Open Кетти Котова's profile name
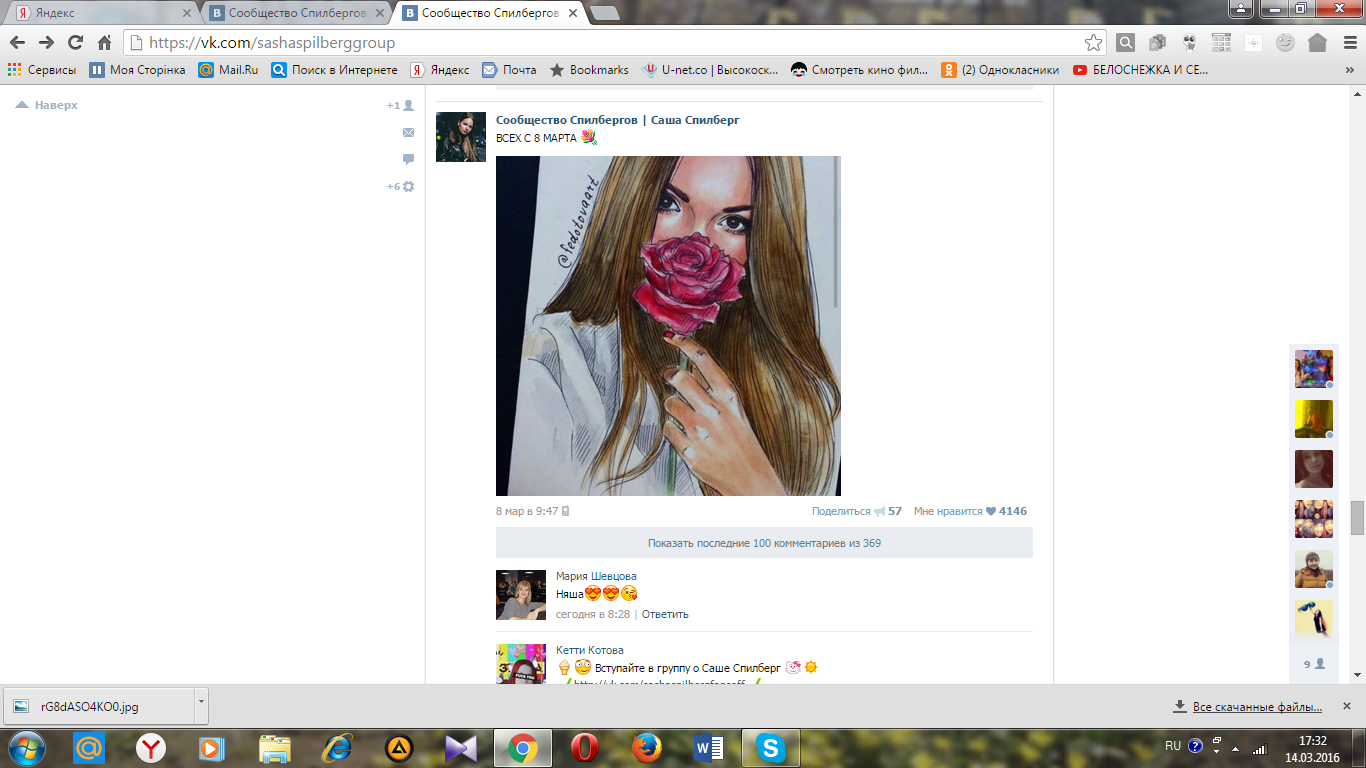The height and width of the screenshot is (768, 1366). [x=590, y=650]
